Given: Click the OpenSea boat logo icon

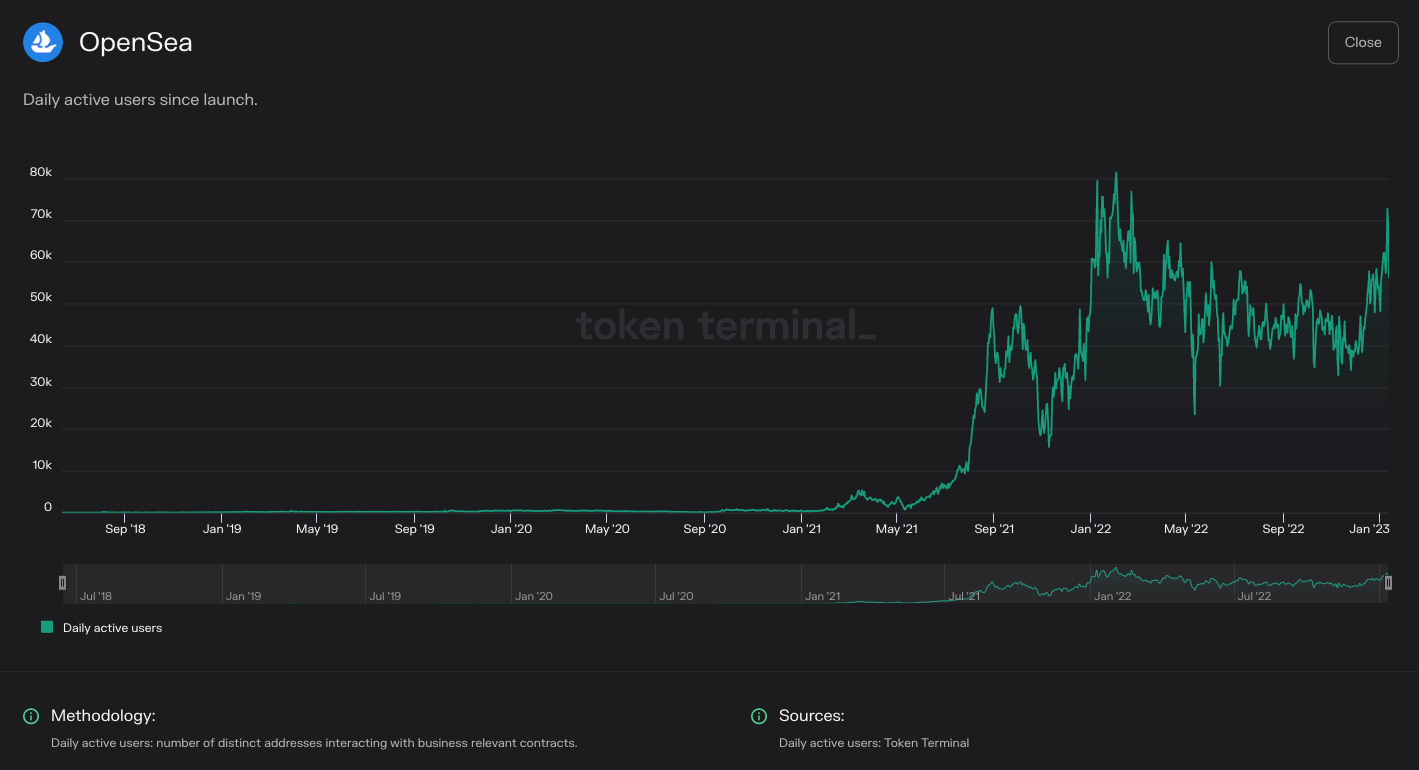Looking at the screenshot, I should click(x=42, y=42).
